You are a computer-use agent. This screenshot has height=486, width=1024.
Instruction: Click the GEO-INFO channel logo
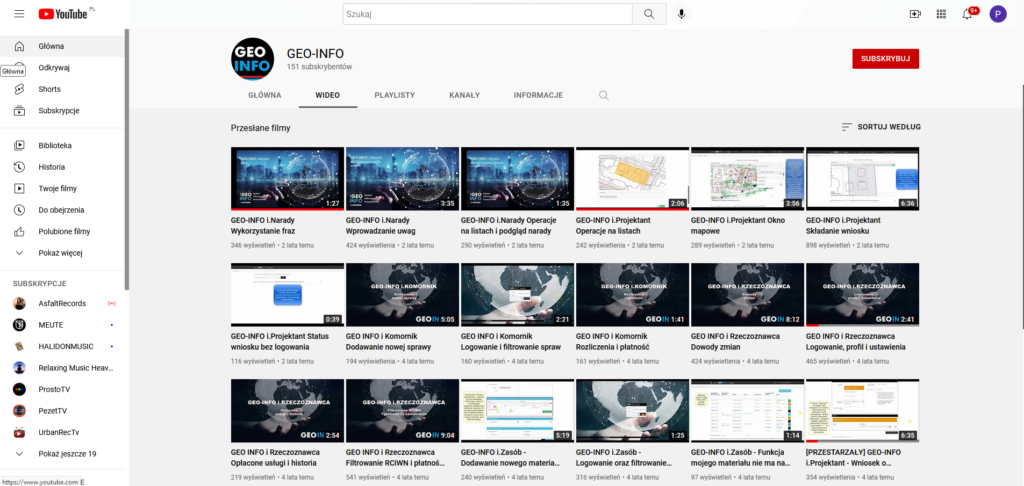coord(252,59)
